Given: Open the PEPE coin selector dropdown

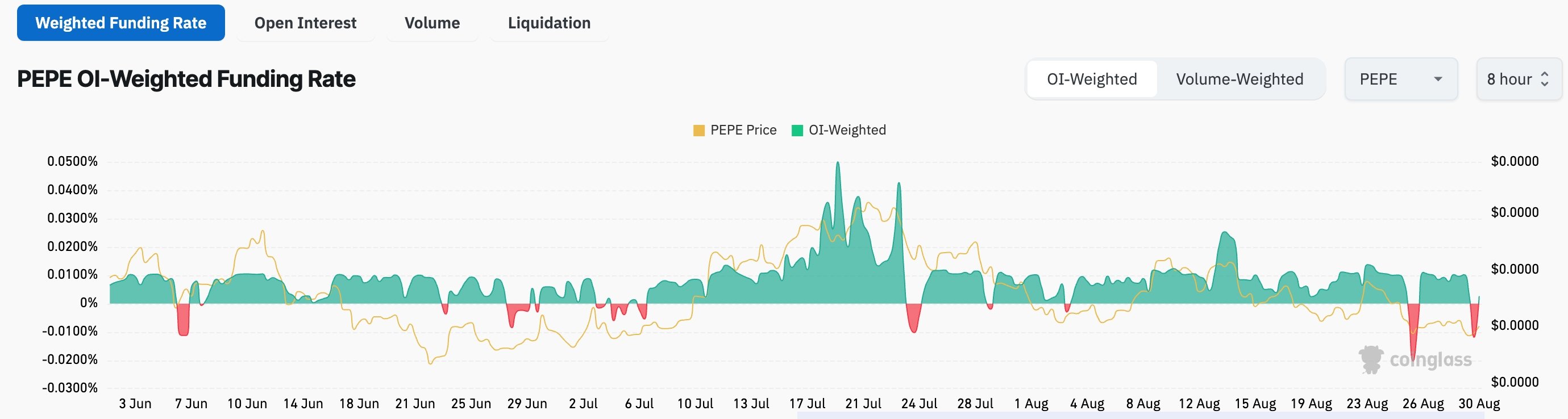Looking at the screenshot, I should 1400,79.
